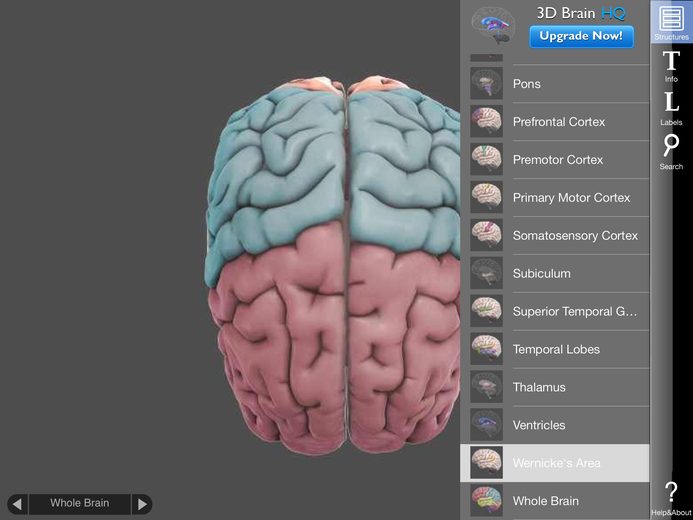This screenshot has height=520, width=693.
Task: Select the Superior Temporal Gyrus thumbnail
Action: click(x=486, y=311)
